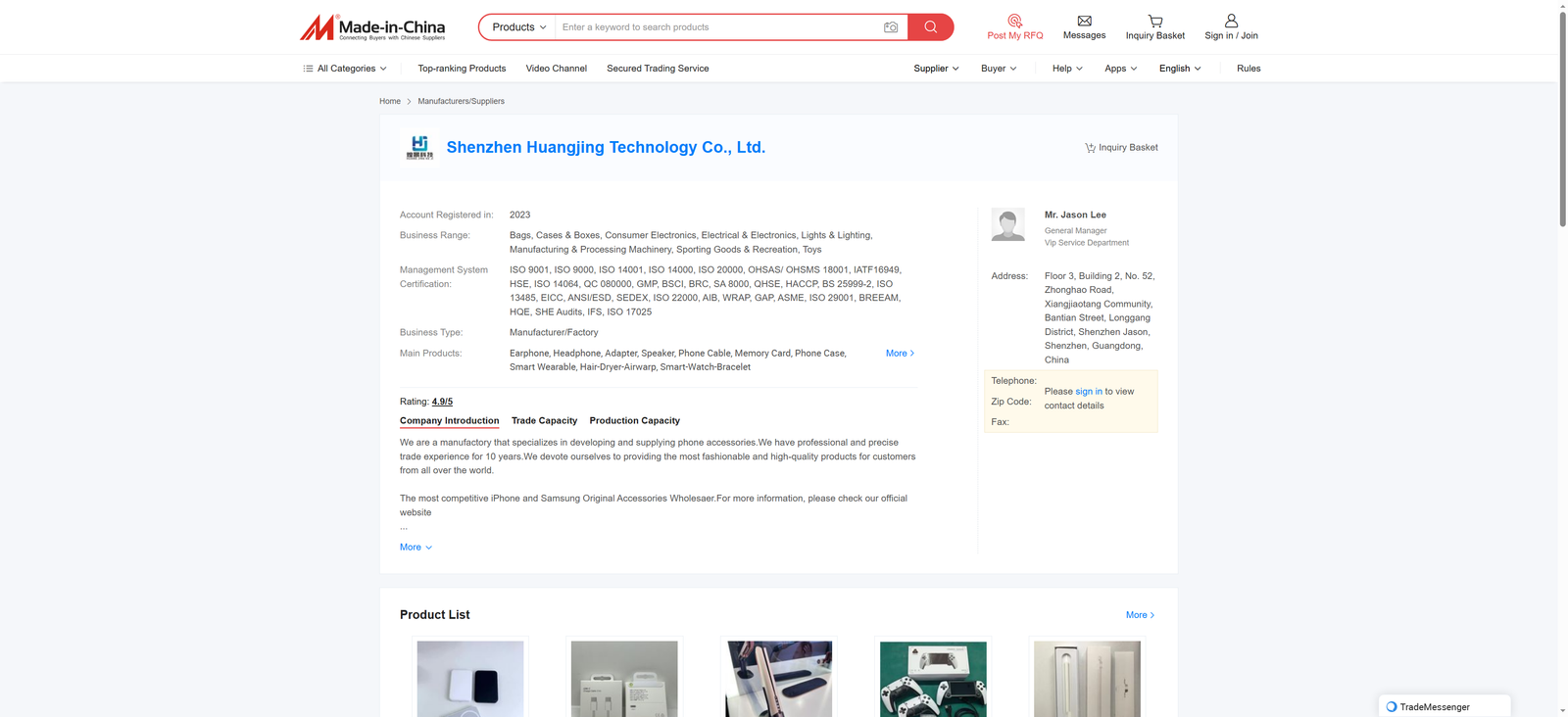This screenshot has height=717, width=1568.
Task: Open the Secured Trading Service link
Action: 658,69
